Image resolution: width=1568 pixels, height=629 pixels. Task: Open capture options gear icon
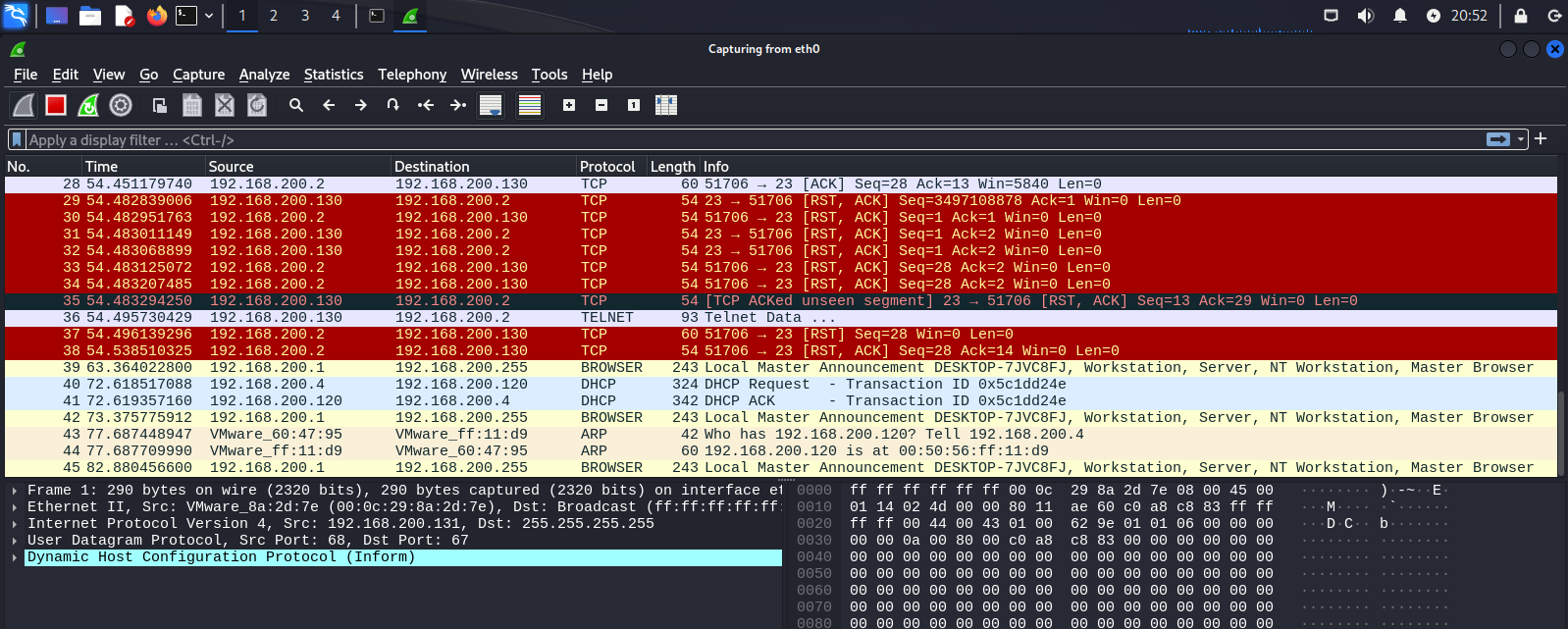click(x=121, y=105)
